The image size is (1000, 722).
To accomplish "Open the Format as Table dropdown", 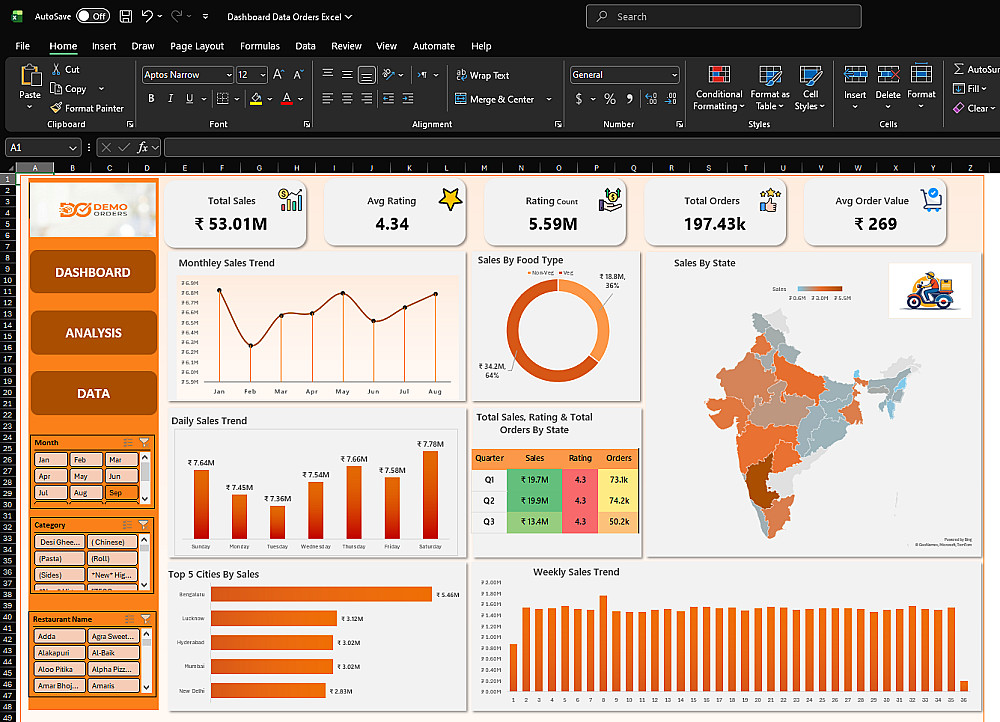I will (x=770, y=88).
